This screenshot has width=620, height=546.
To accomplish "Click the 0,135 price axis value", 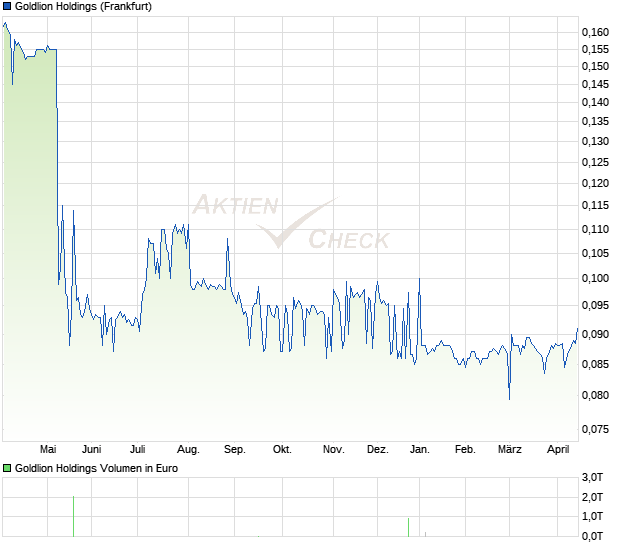I will (595, 121).
